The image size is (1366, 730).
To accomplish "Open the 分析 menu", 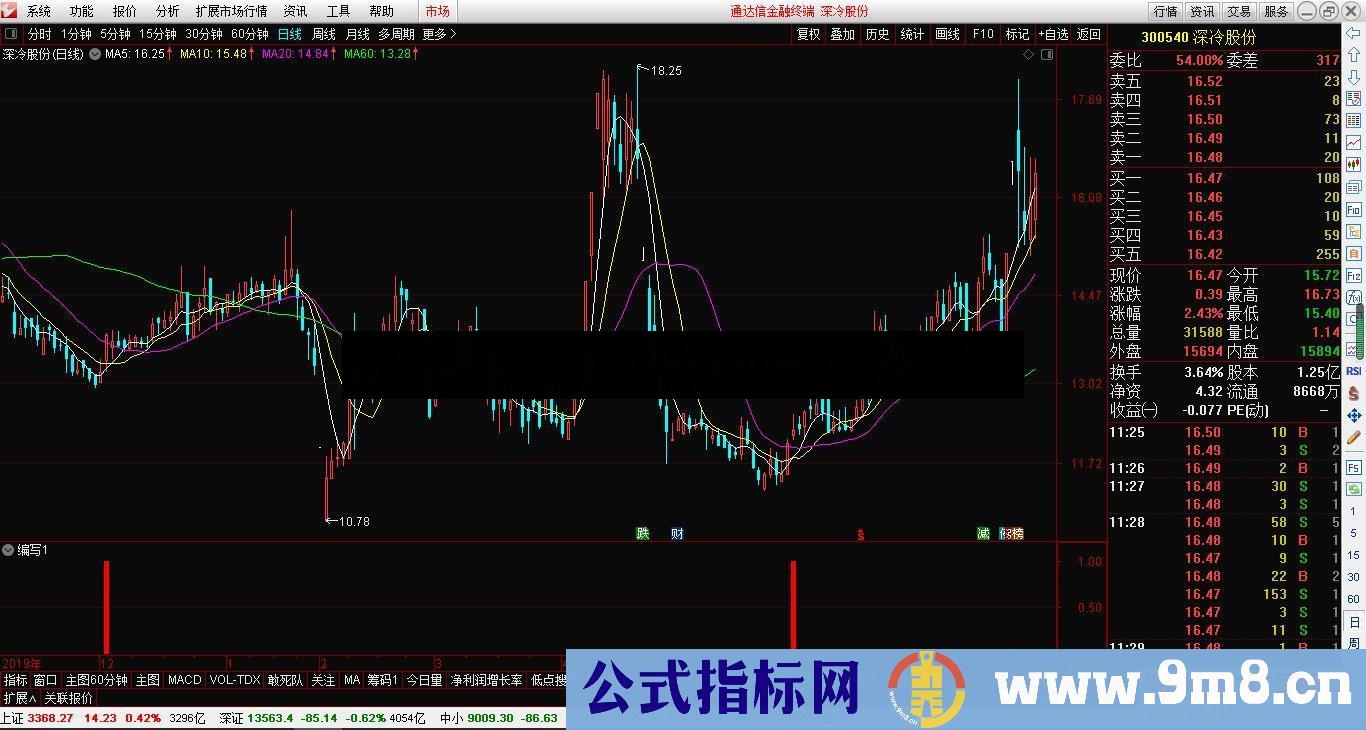I will 167,11.
